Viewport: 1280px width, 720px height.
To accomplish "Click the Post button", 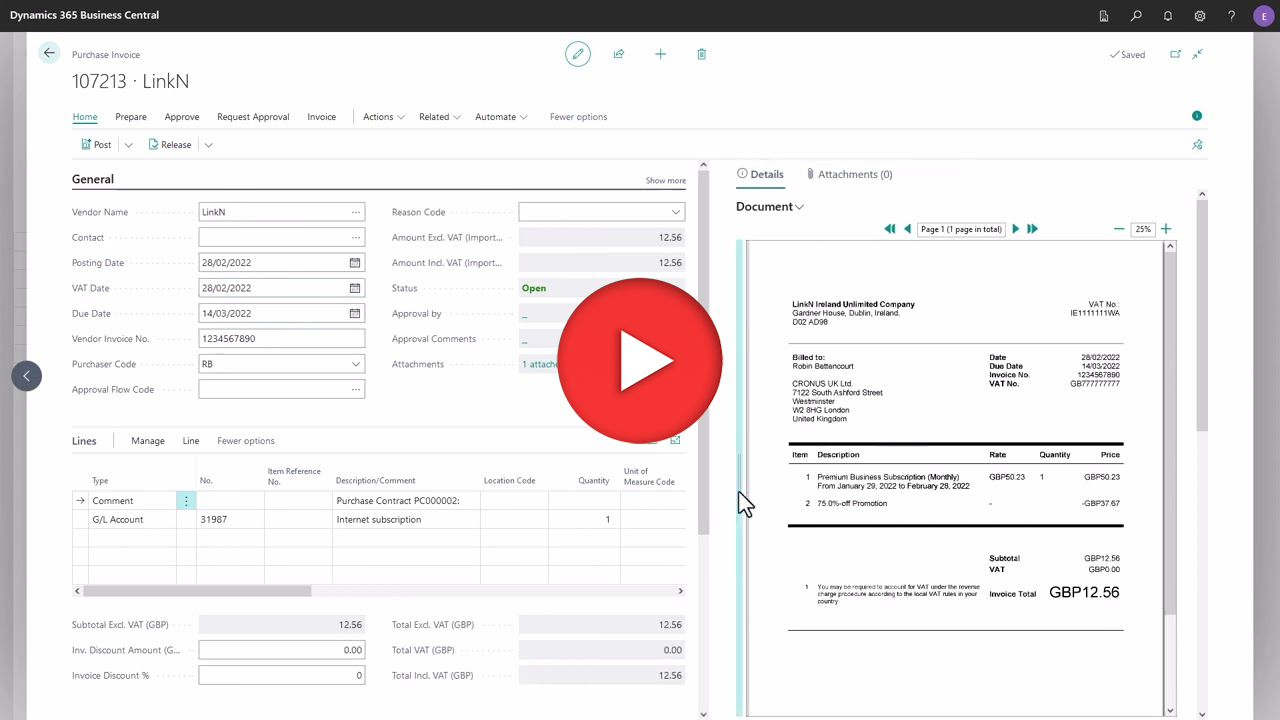I will tap(96, 145).
